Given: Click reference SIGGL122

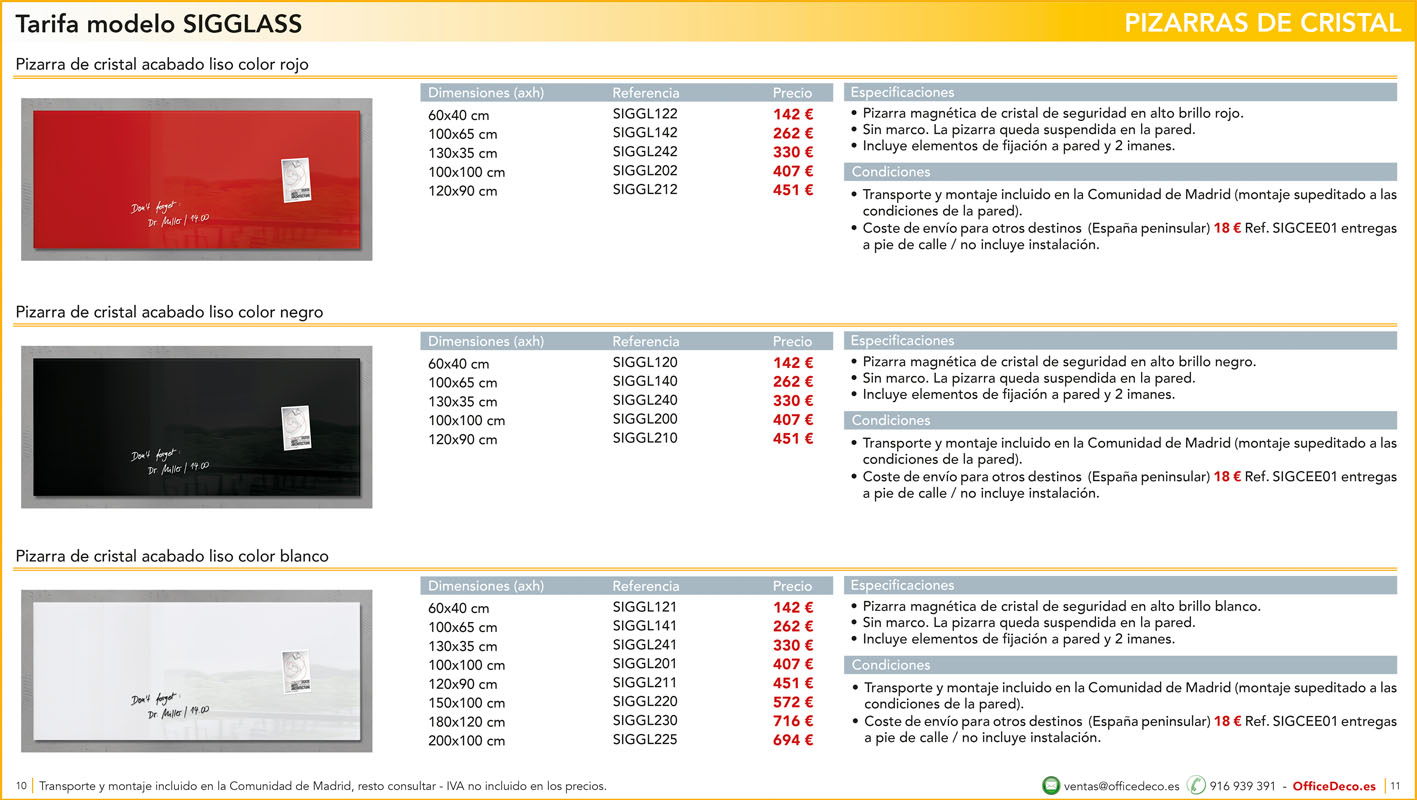Looking at the screenshot, I should point(645,114).
